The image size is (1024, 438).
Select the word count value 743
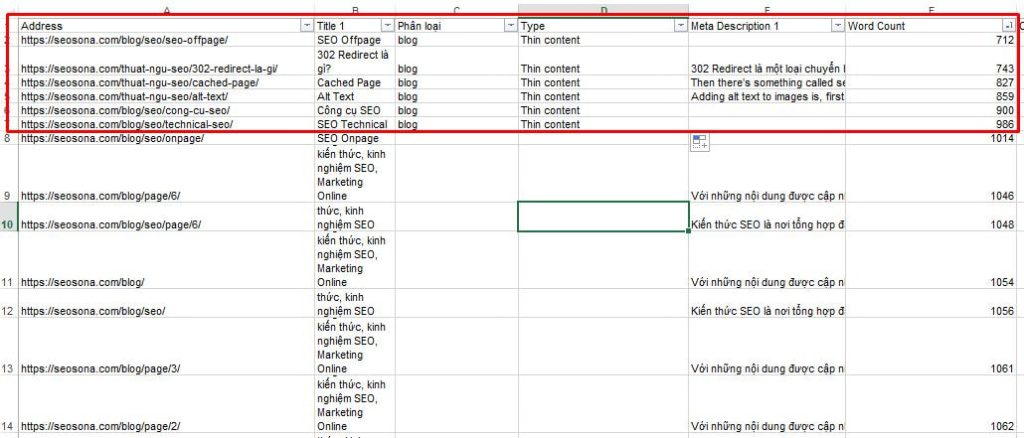click(1006, 69)
